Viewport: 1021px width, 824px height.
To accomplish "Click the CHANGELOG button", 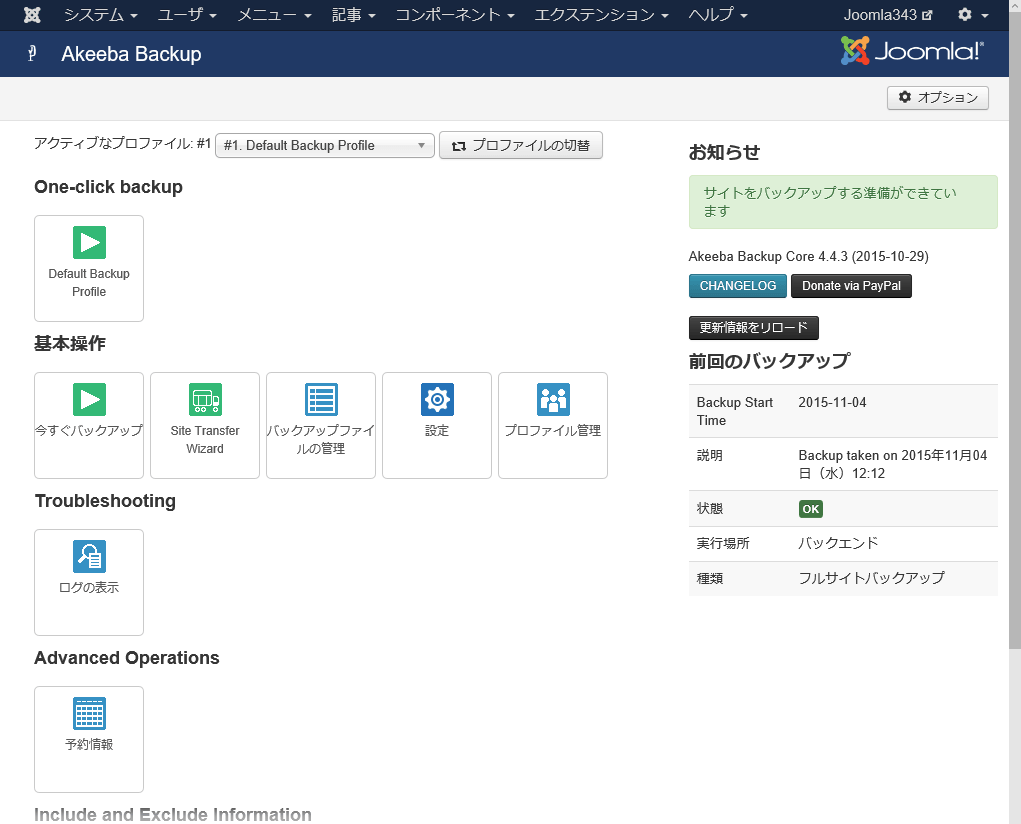I will coord(738,286).
